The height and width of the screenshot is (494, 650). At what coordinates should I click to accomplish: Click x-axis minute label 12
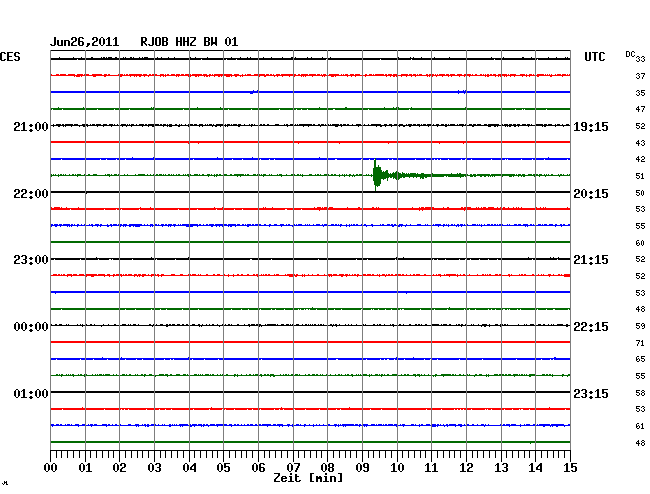coord(466,467)
